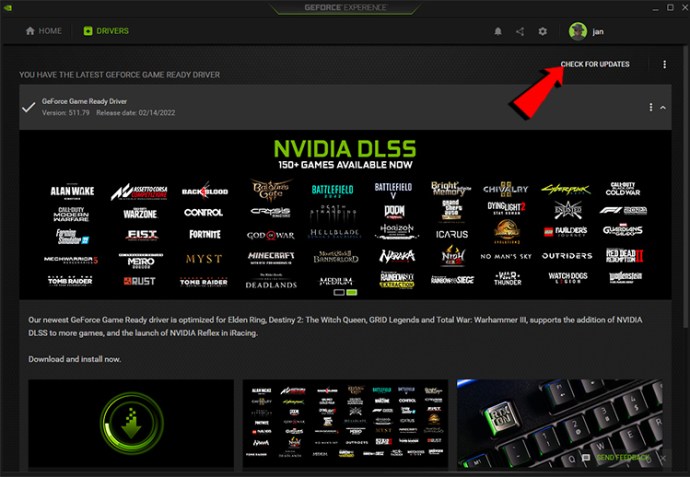Open the RTX keyboard thumbnail
The image size is (690, 477).
coord(560,423)
